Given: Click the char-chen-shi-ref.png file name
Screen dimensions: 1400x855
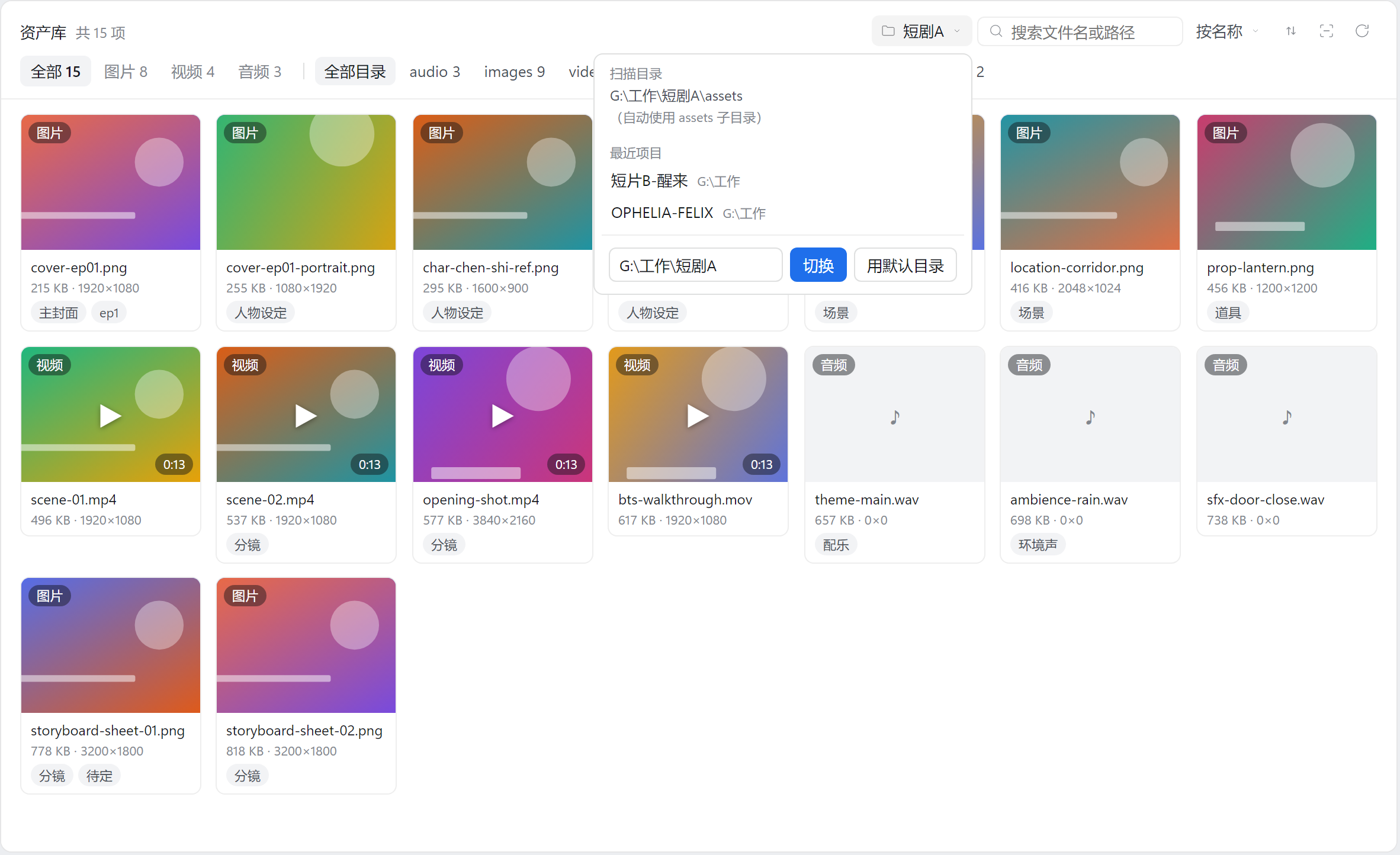Looking at the screenshot, I should click(x=490, y=268).
